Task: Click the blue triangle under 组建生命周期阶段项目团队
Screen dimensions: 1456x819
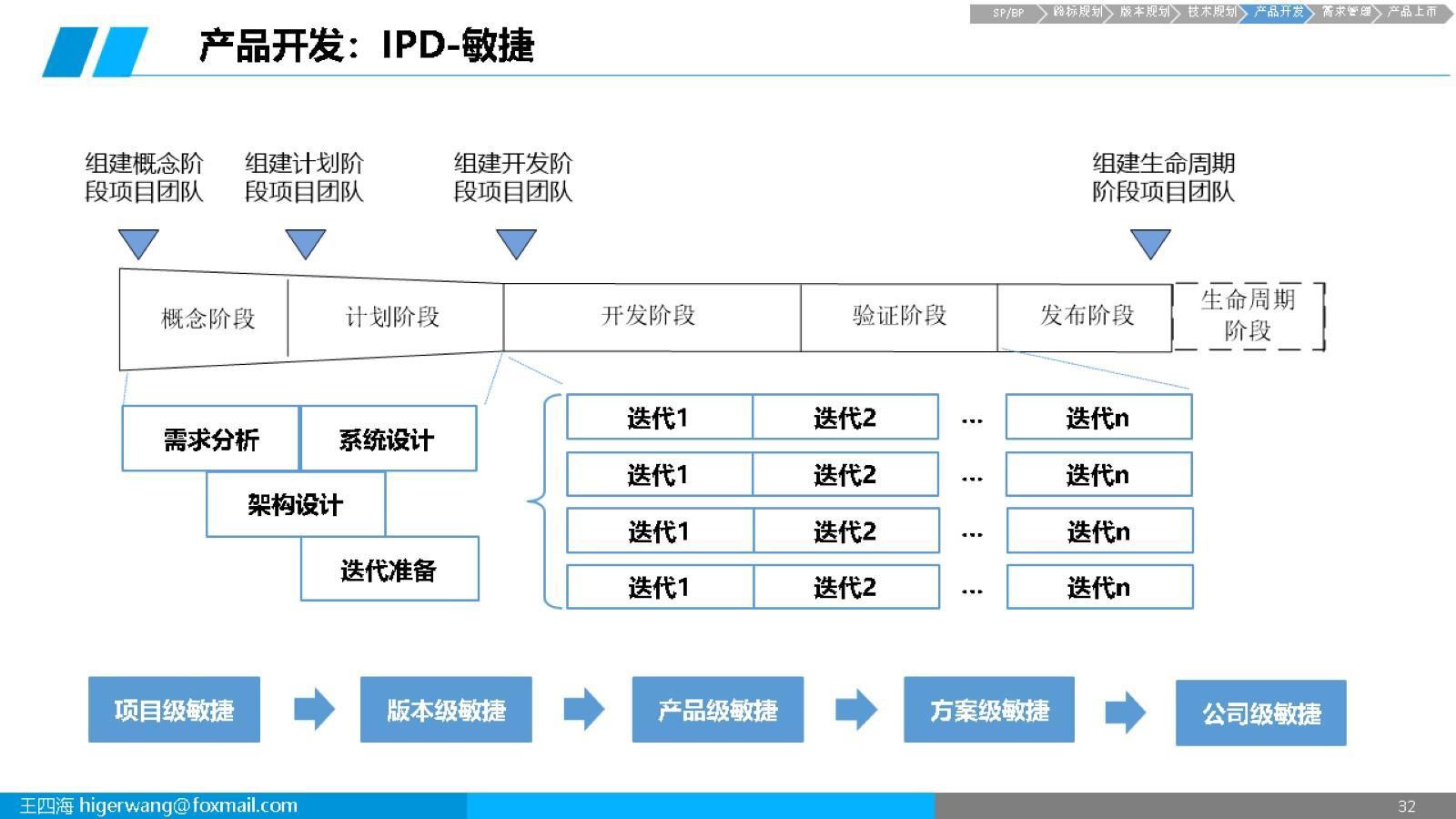Action: (1152, 243)
